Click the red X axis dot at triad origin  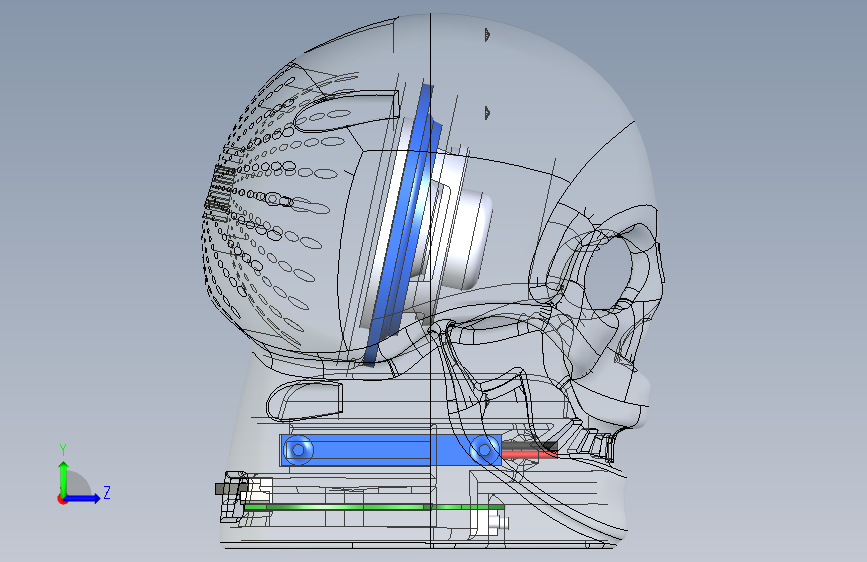click(x=61, y=499)
